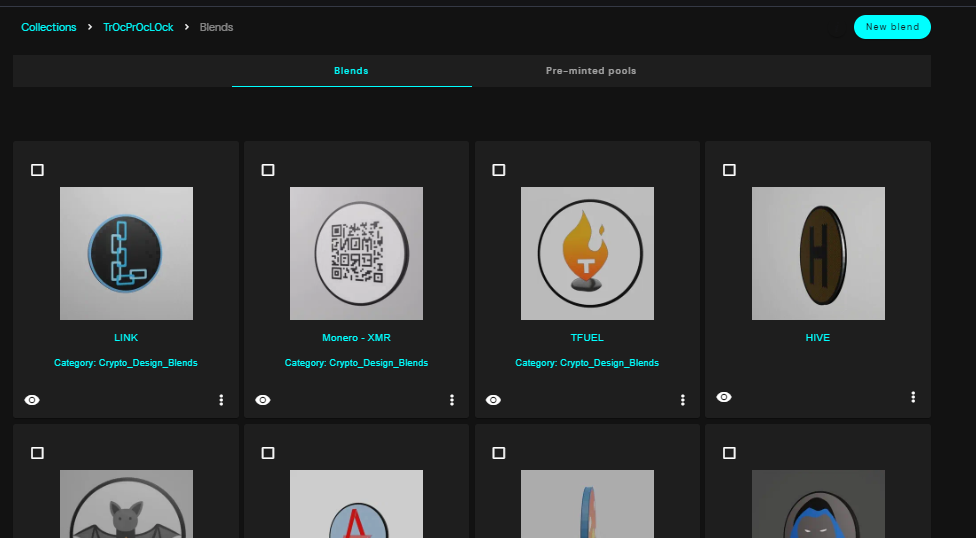Click the Monero QR code coin image
Image resolution: width=976 pixels, height=538 pixels.
tap(356, 253)
